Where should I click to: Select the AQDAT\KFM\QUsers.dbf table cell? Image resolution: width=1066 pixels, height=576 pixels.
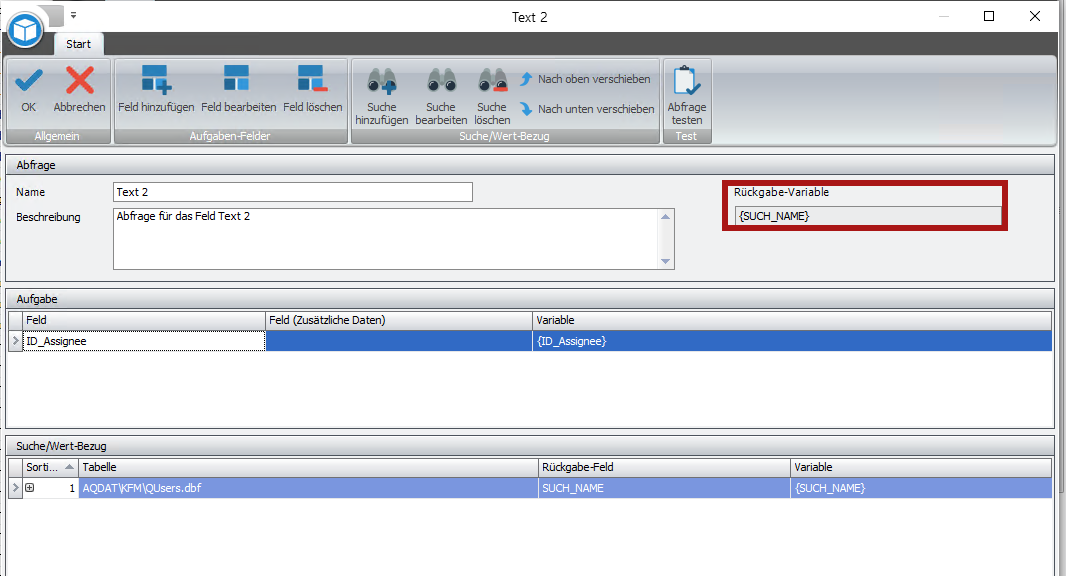pos(308,488)
